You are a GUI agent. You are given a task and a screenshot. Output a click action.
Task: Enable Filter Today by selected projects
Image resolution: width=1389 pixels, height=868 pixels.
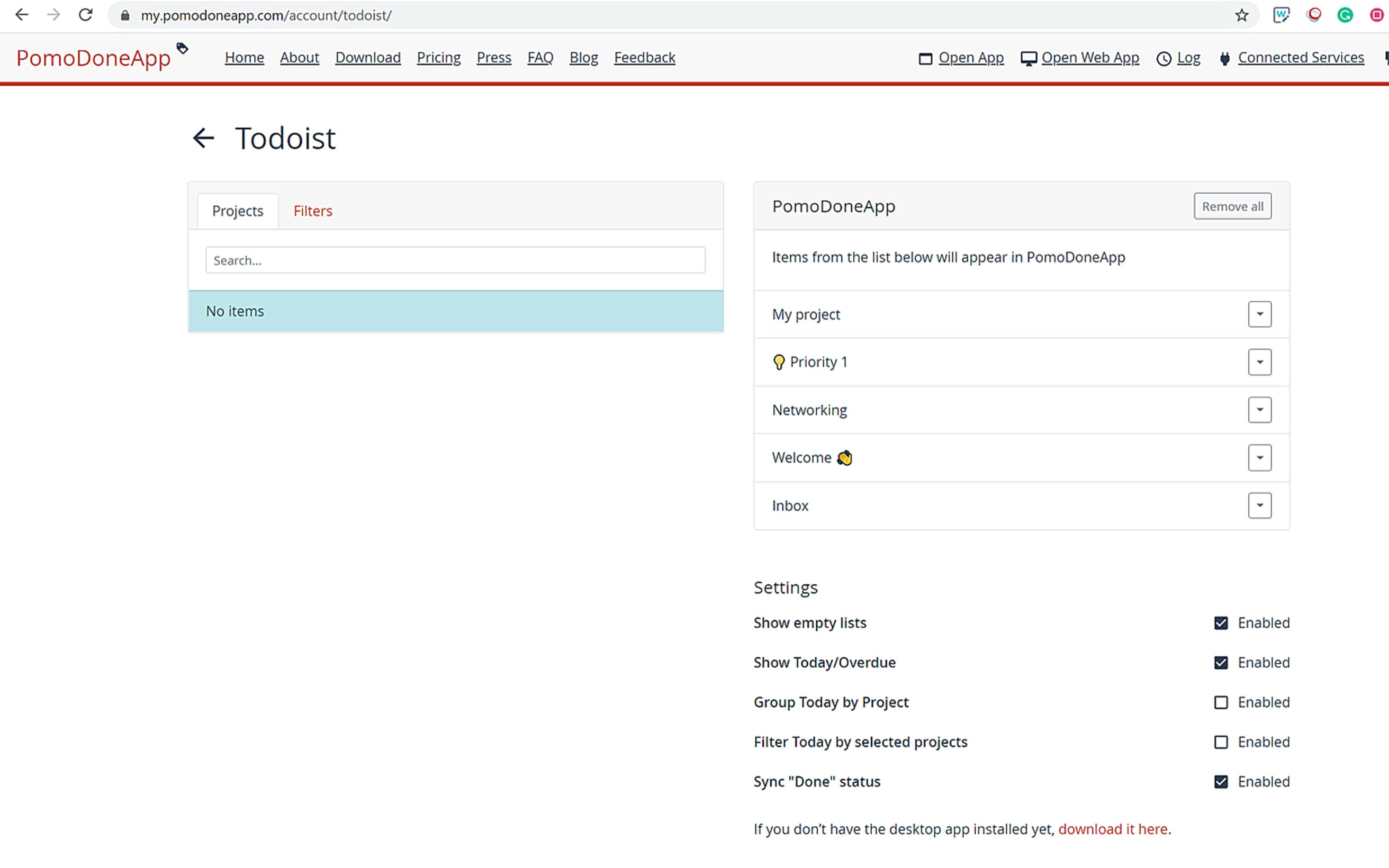(1221, 742)
